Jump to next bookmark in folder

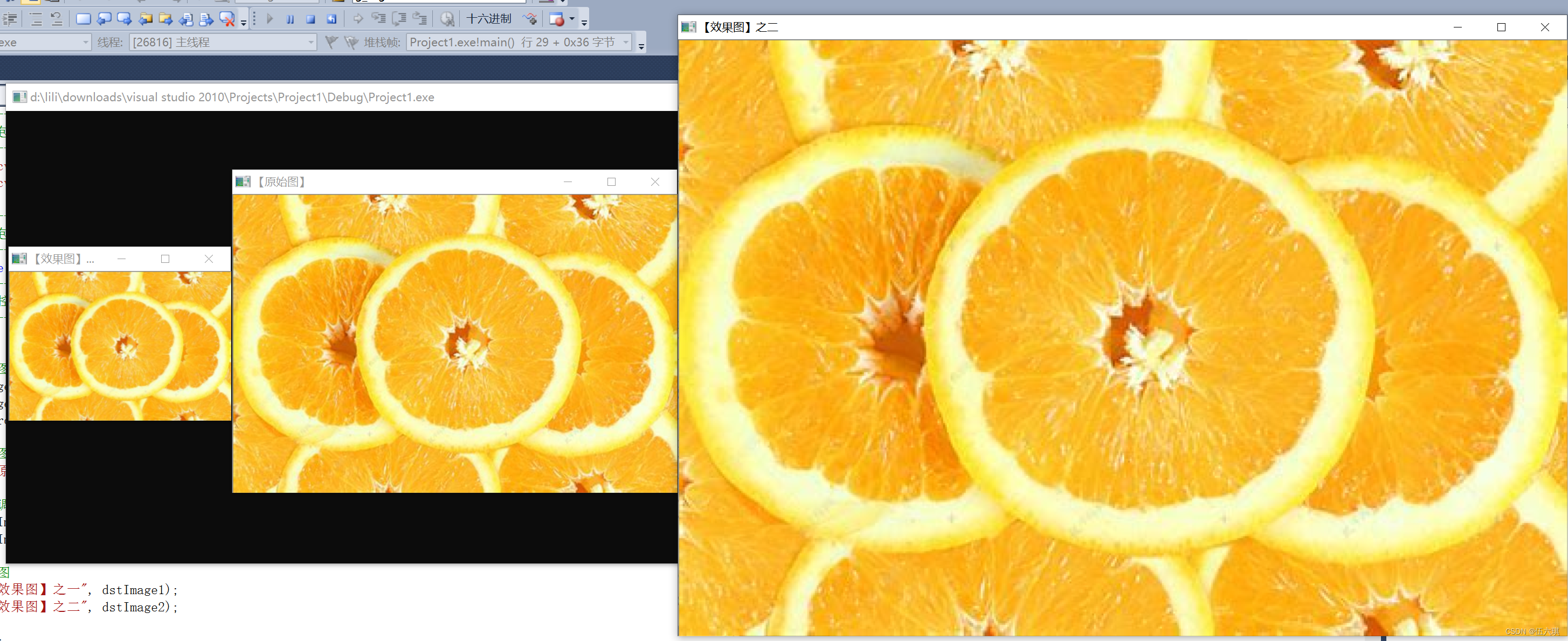coord(165,19)
